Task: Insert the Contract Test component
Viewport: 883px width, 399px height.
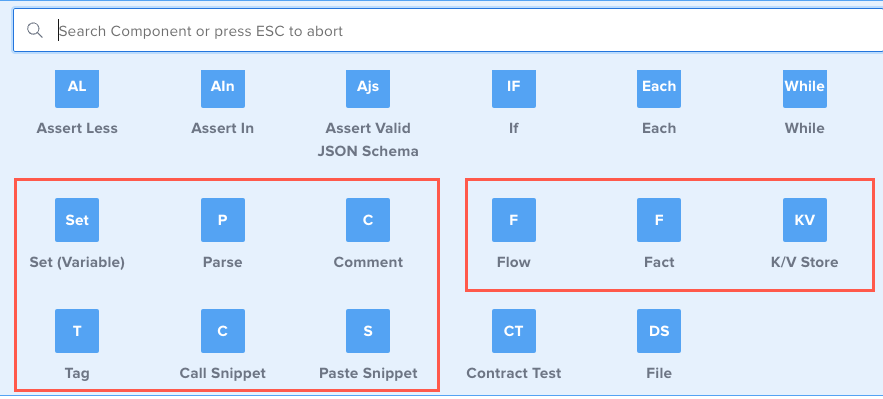Action: [x=514, y=331]
